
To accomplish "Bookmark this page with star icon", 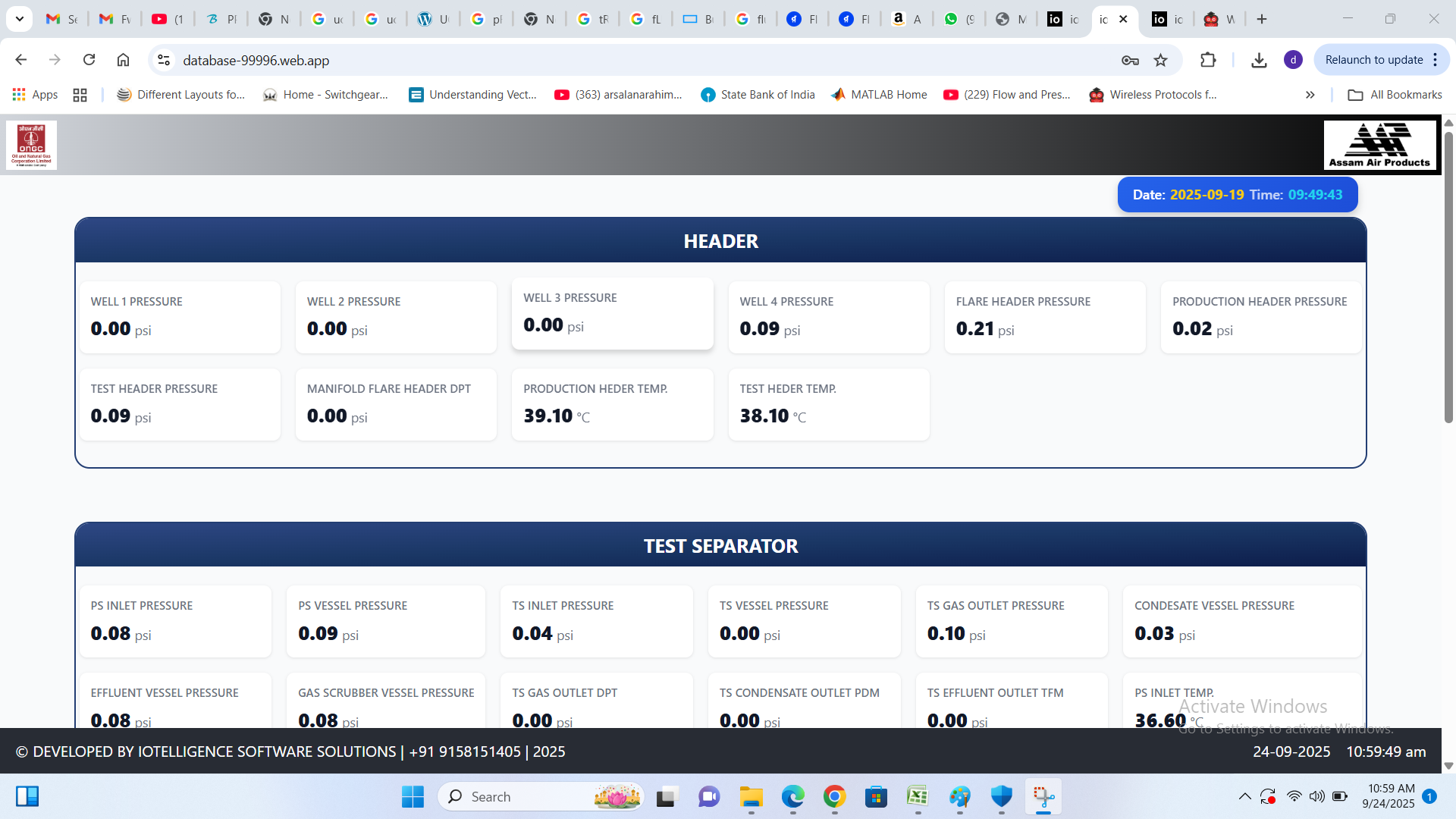I will pyautogui.click(x=1160, y=60).
